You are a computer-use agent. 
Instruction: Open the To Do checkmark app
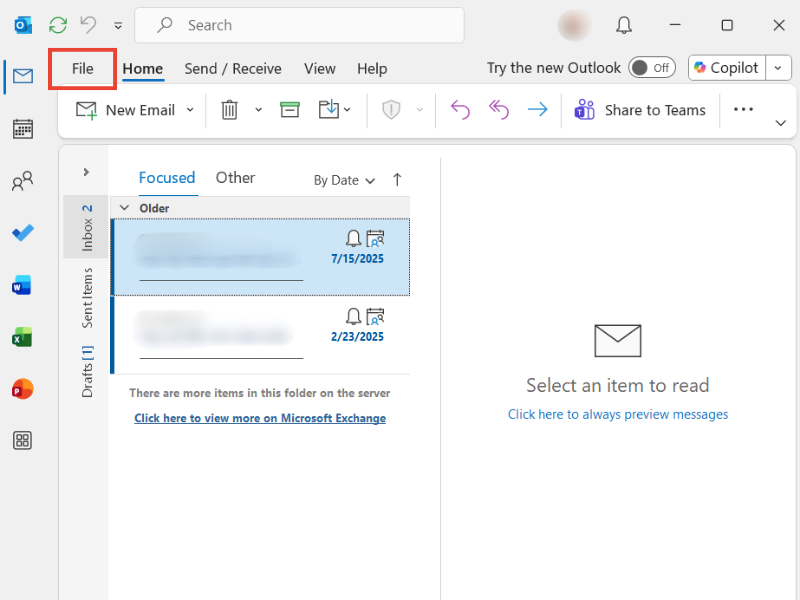tap(22, 233)
